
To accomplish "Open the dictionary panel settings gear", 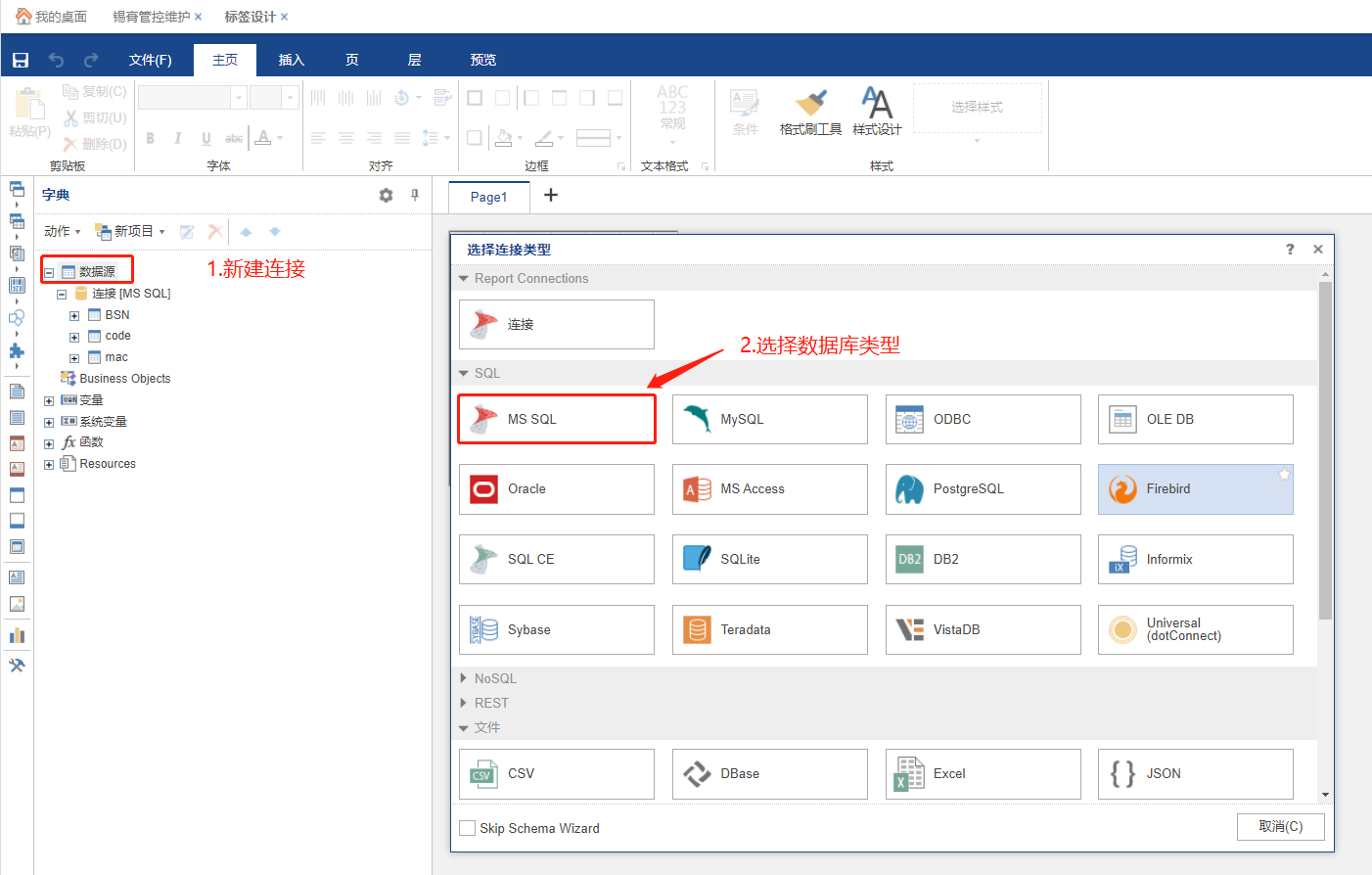I will pyautogui.click(x=386, y=196).
